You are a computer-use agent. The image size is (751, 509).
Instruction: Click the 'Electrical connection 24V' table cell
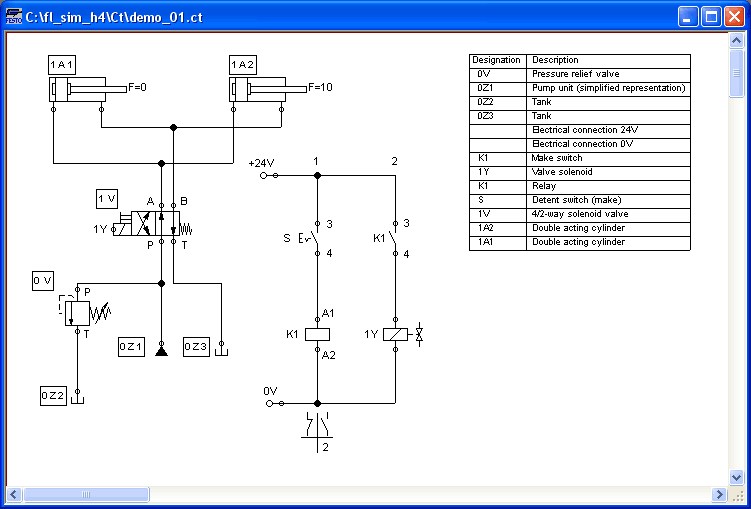click(x=608, y=131)
